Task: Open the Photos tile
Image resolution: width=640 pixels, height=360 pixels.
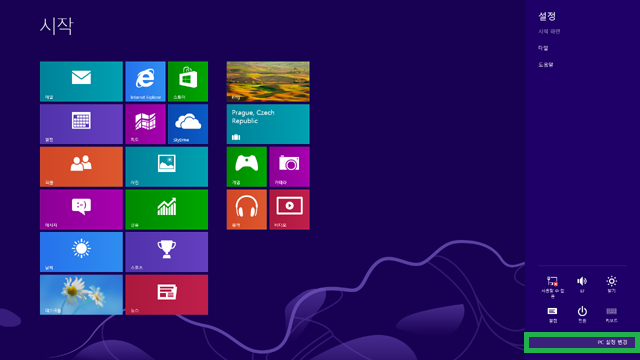Action: point(167,167)
